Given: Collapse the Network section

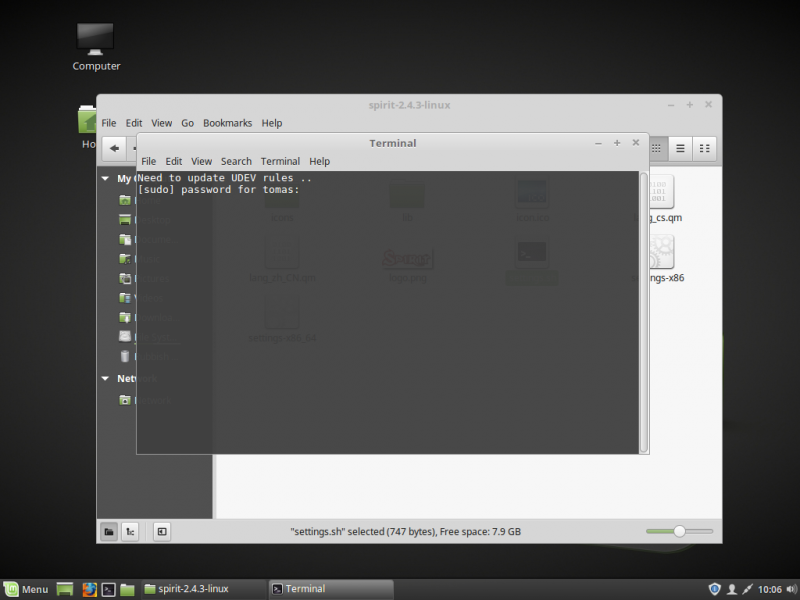Looking at the screenshot, I should (x=105, y=378).
